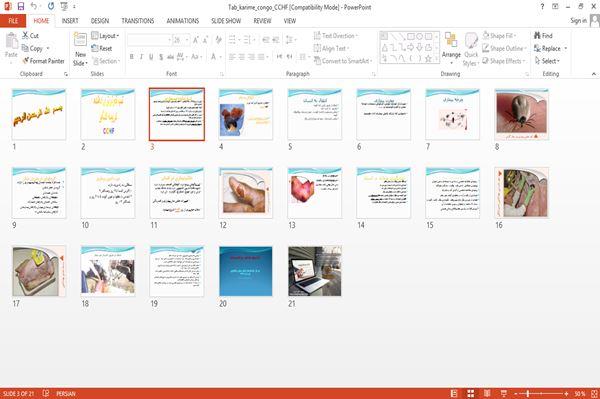Open the Shape Effects dropdown
The image size is (600, 399).
[x=504, y=61]
